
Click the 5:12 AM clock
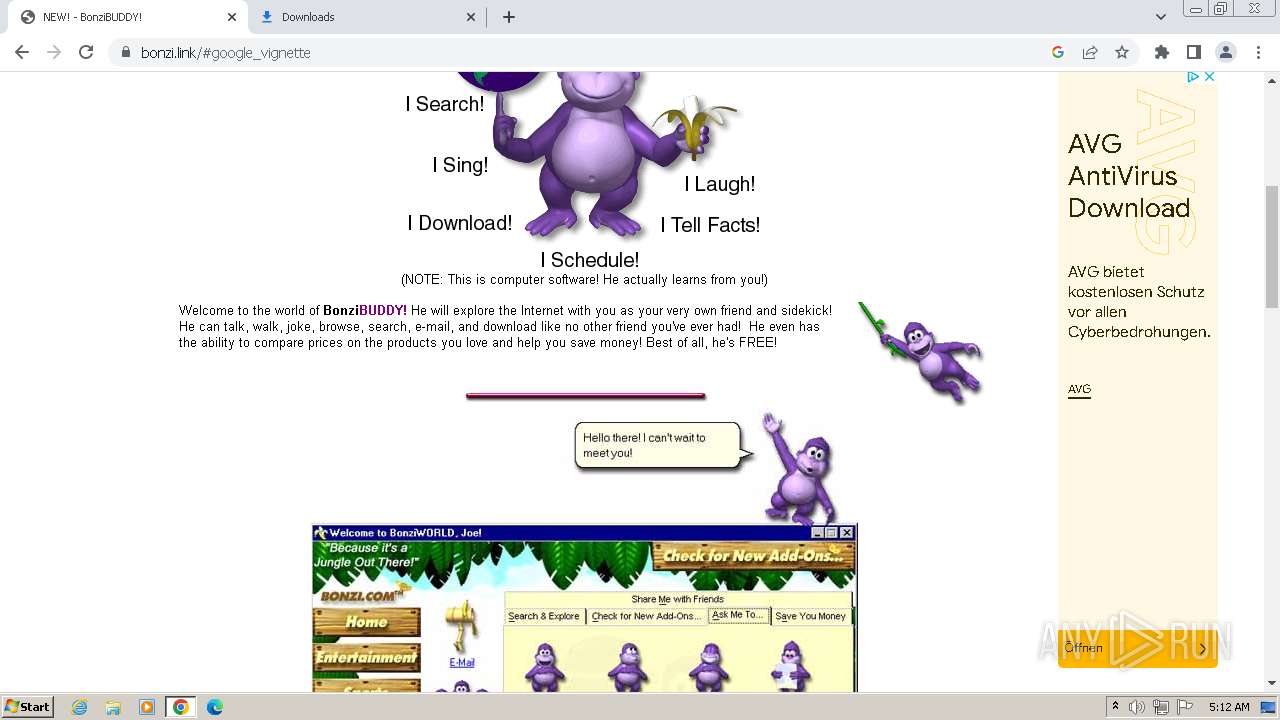(1229, 707)
